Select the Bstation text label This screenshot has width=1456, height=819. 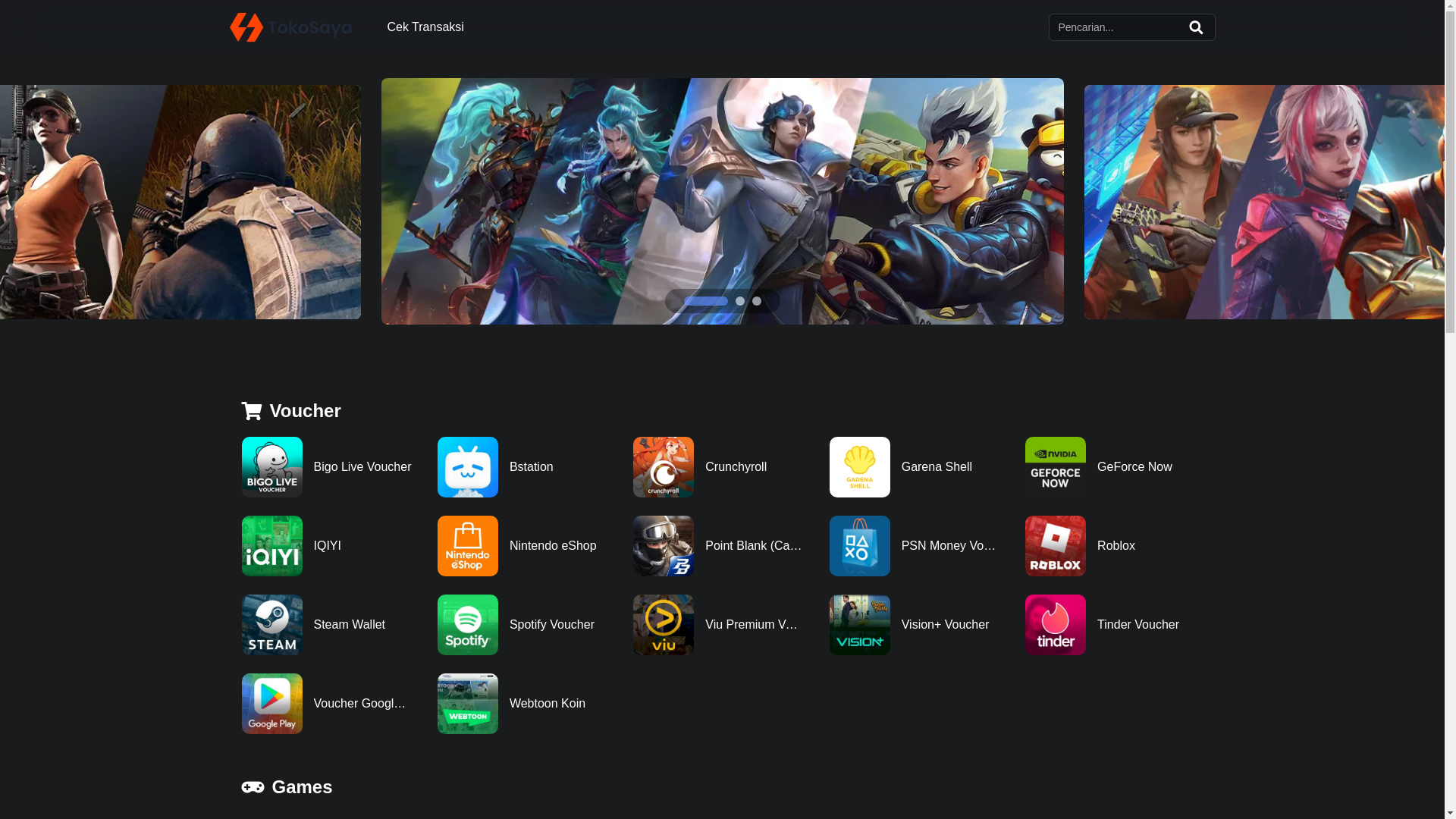click(x=532, y=467)
